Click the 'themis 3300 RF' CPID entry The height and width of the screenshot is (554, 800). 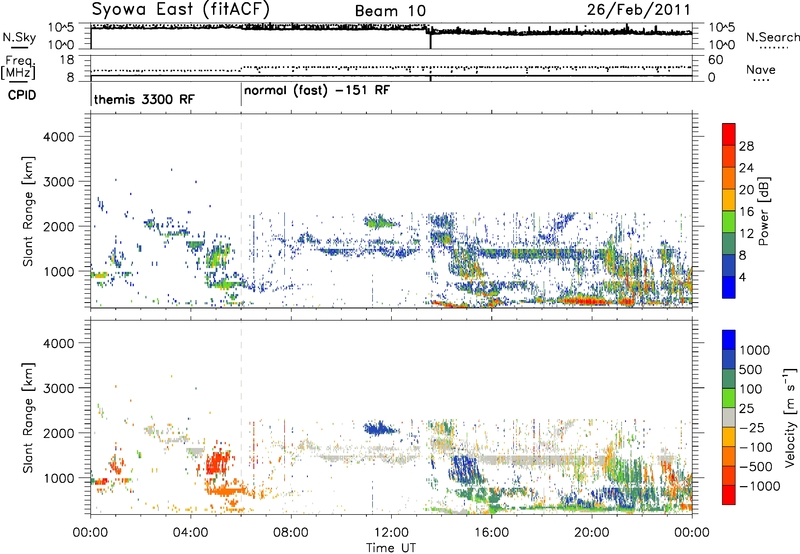144,99
